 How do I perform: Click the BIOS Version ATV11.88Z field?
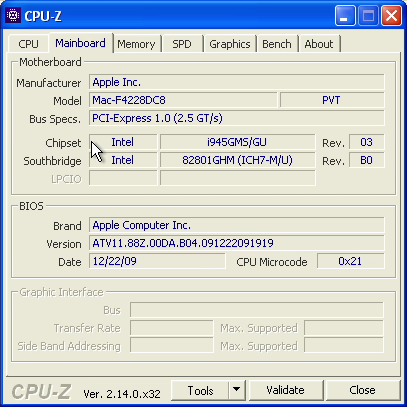coord(237,243)
